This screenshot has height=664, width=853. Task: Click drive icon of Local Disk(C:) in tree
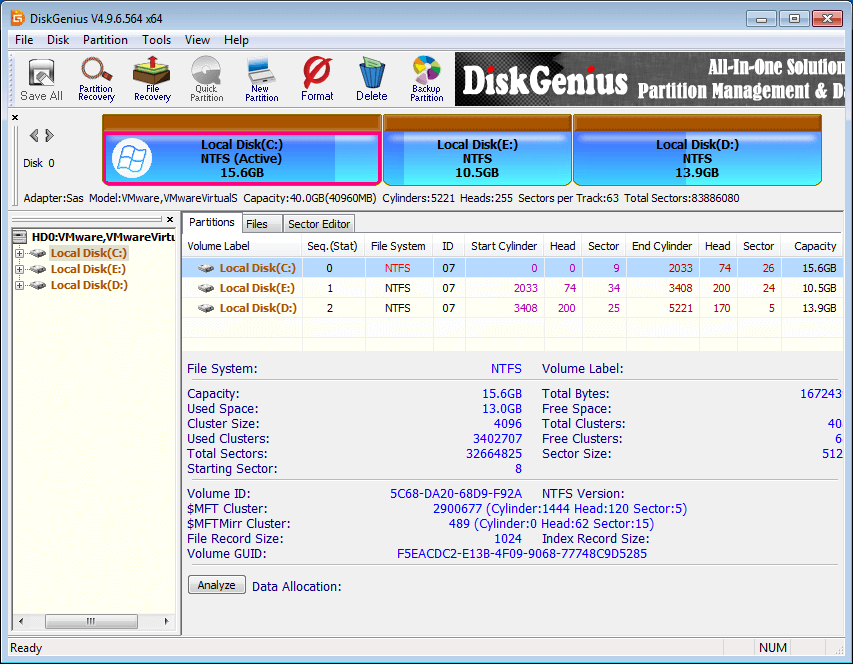pyautogui.click(x=38, y=253)
